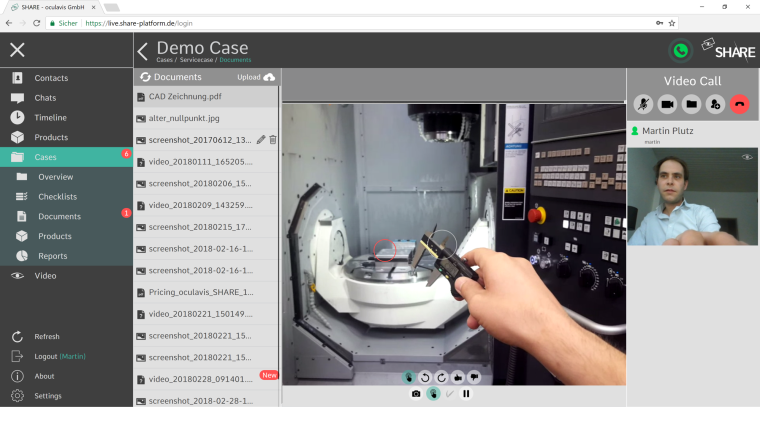
Task: Rotate the video counter-clockwise
Action: coord(425,377)
